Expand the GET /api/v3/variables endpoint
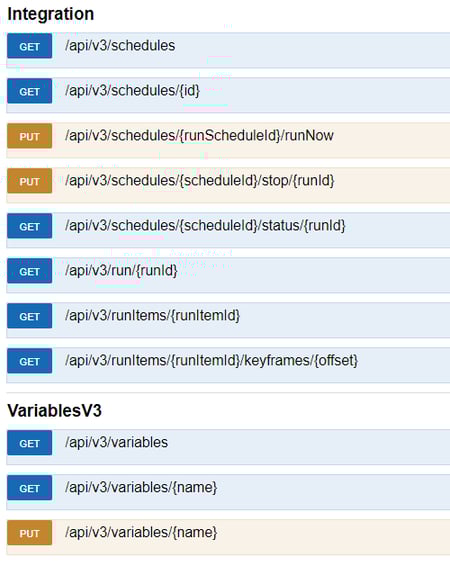Viewport: 450px width, 566px height. tap(228, 447)
